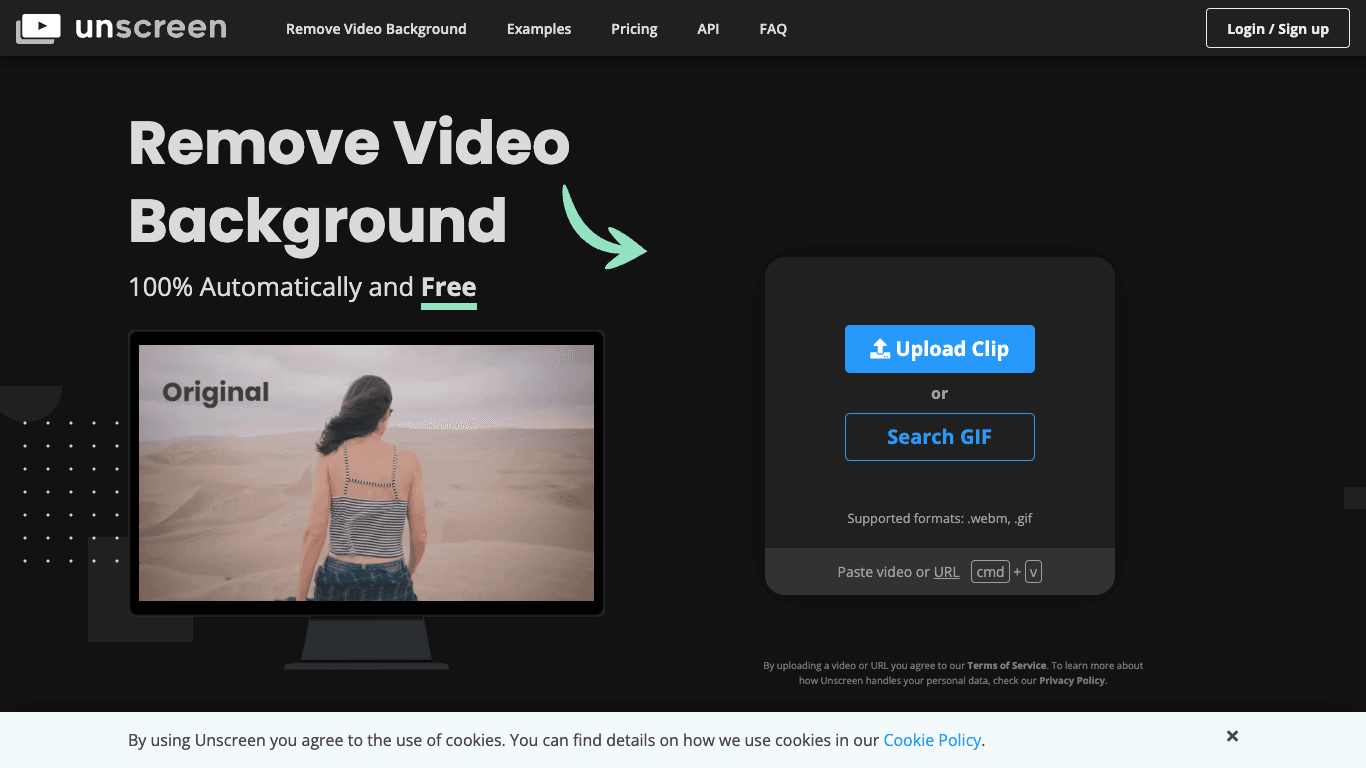The width and height of the screenshot is (1366, 768).
Task: Open Remove Video Background nav item
Action: click(x=376, y=29)
